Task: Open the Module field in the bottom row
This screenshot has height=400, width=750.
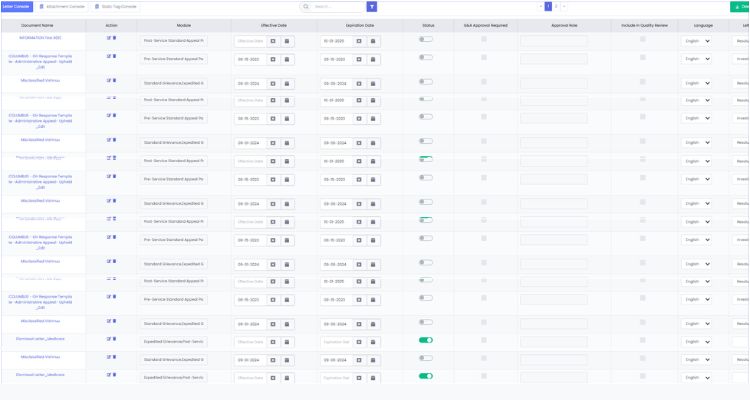Action: tap(174, 378)
